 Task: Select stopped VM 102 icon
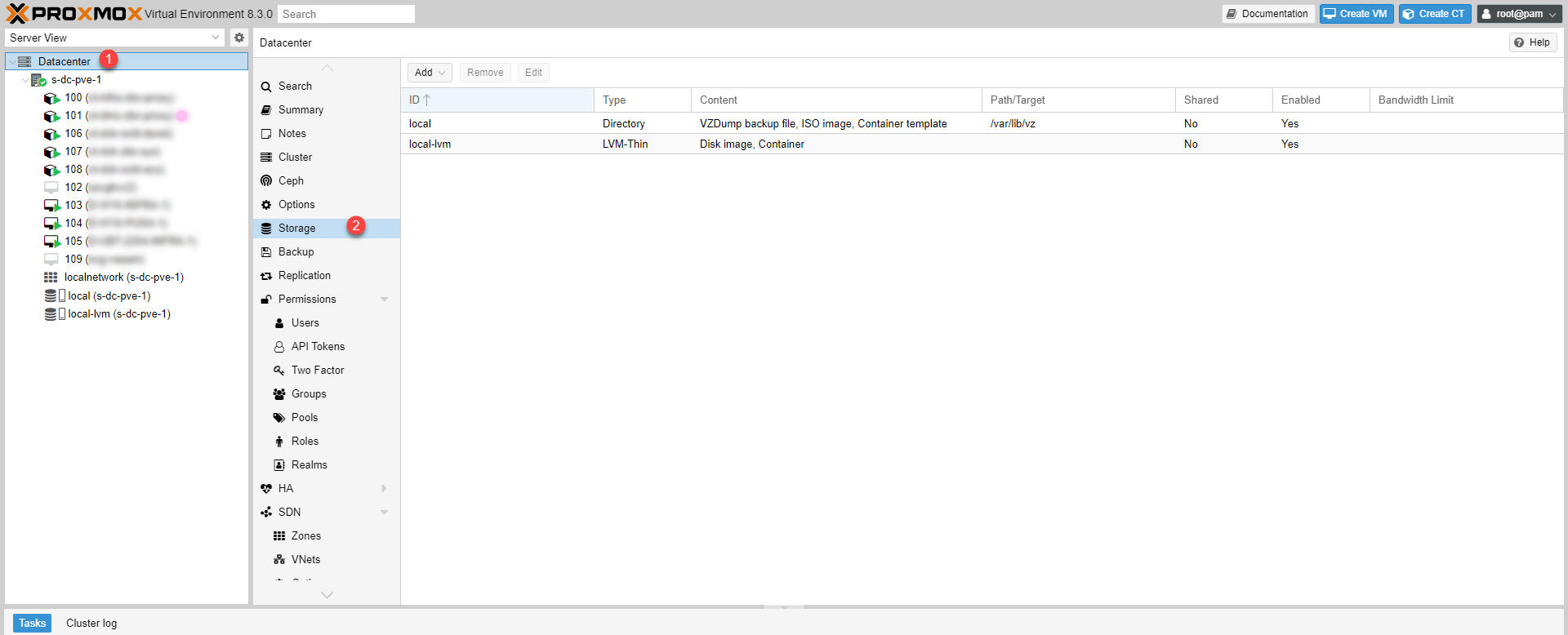pyautogui.click(x=51, y=188)
